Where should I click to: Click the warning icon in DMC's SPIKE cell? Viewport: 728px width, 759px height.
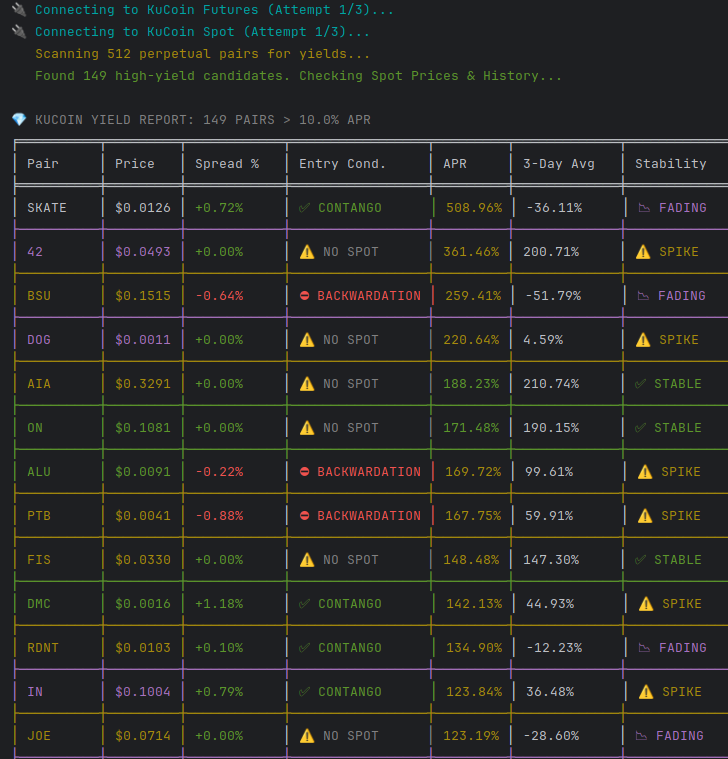click(646, 604)
